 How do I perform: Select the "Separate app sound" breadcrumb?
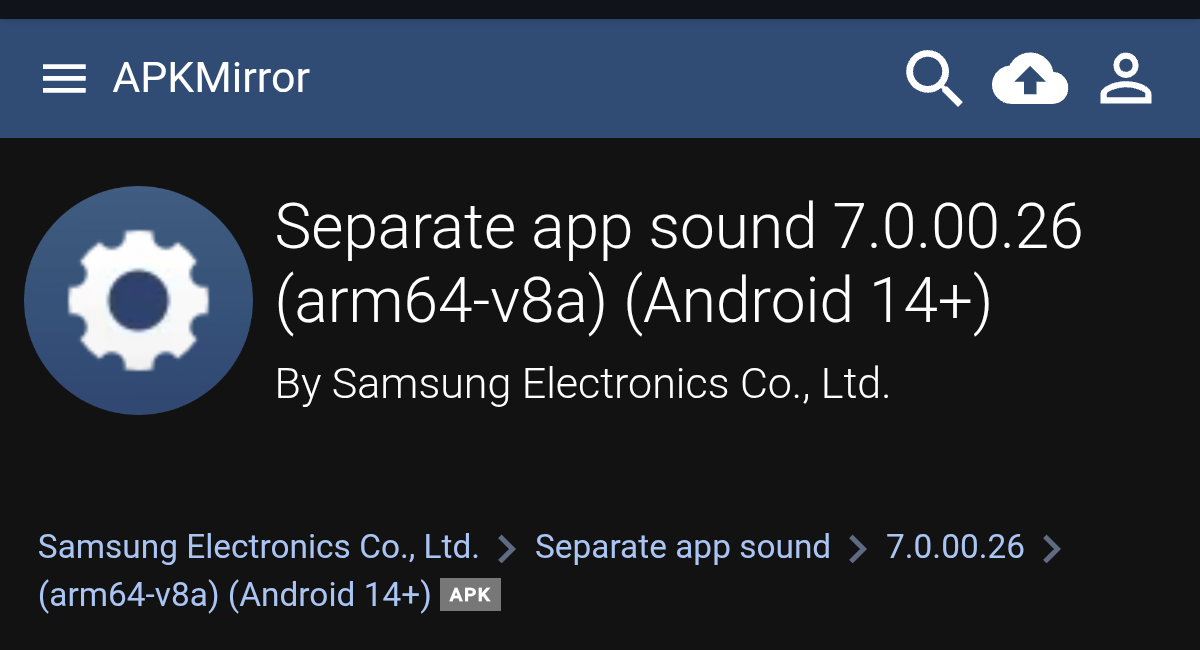(682, 547)
